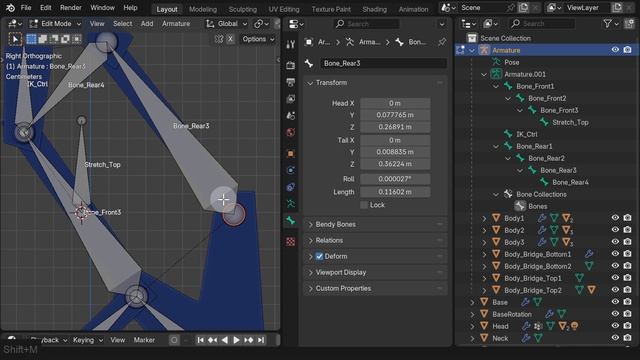
Task: Open the Physics properties tab
Action: pos(291,171)
